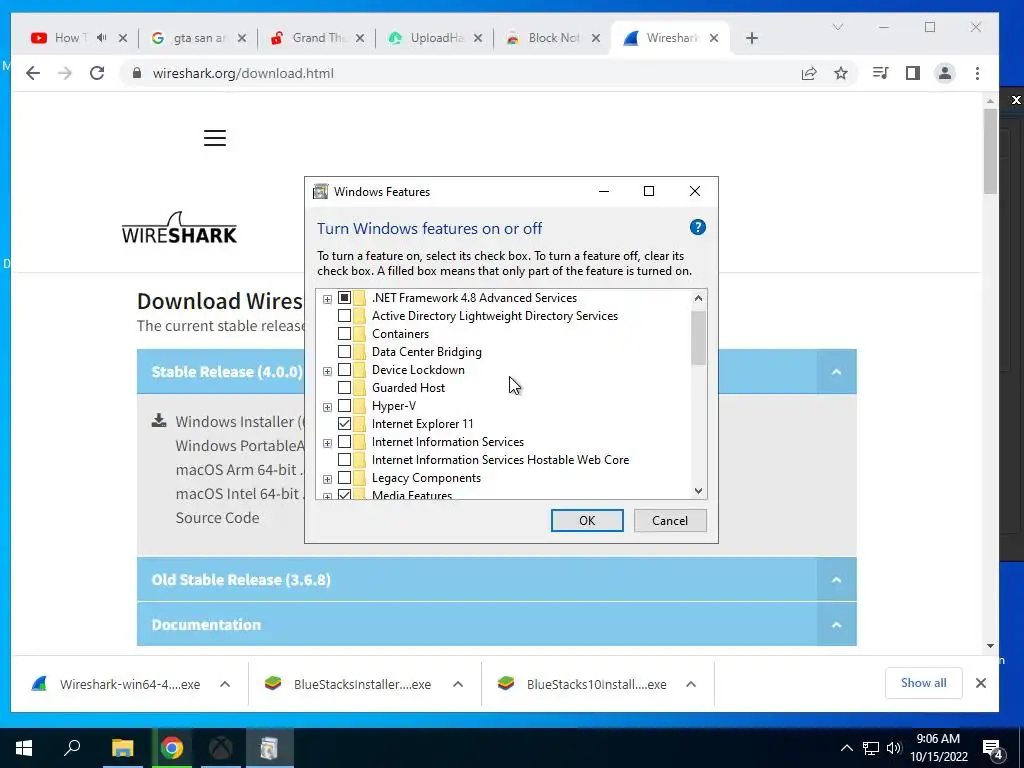Switch to the Block Not tab
Viewport: 1024px width, 768px height.
552,38
